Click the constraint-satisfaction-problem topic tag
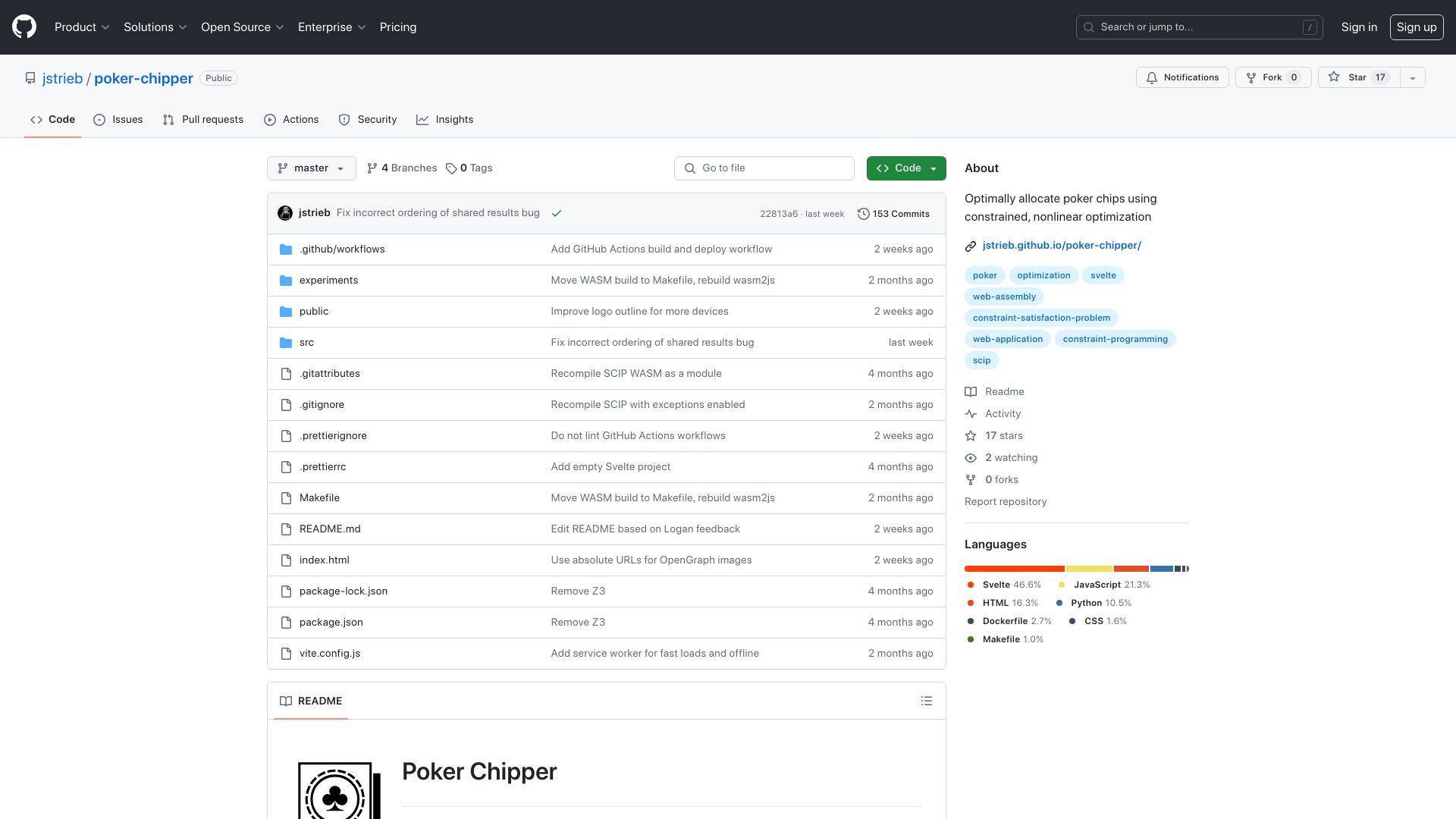1456x819 pixels. 1041,318
